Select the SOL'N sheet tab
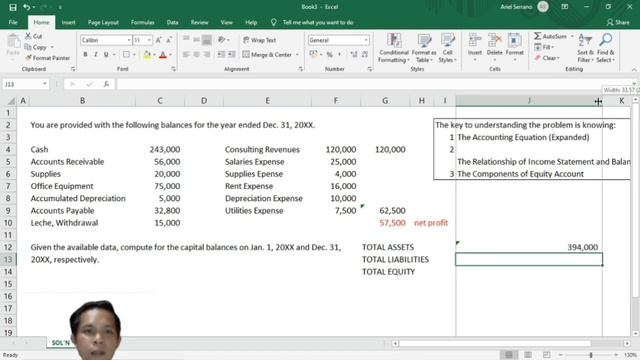Viewport: 640px width, 360px height. [x=60, y=343]
